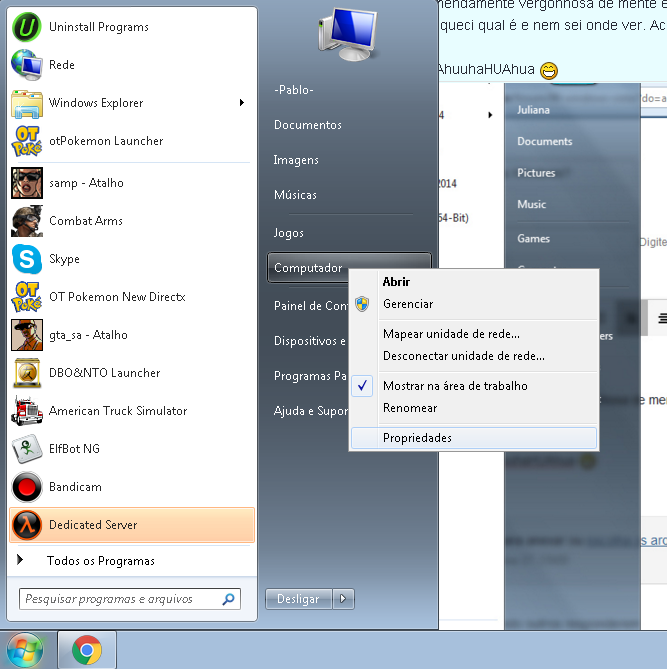Viewport: 667px width, 669px height.
Task: Open the Skype icon
Action: tap(26, 259)
